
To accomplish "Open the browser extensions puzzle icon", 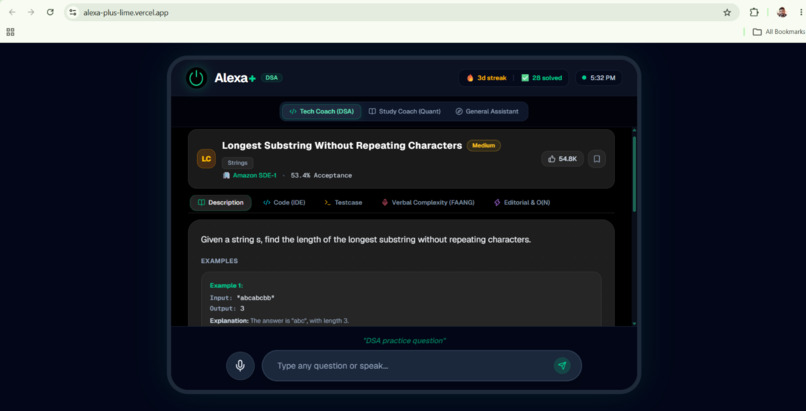I will pos(754,12).
